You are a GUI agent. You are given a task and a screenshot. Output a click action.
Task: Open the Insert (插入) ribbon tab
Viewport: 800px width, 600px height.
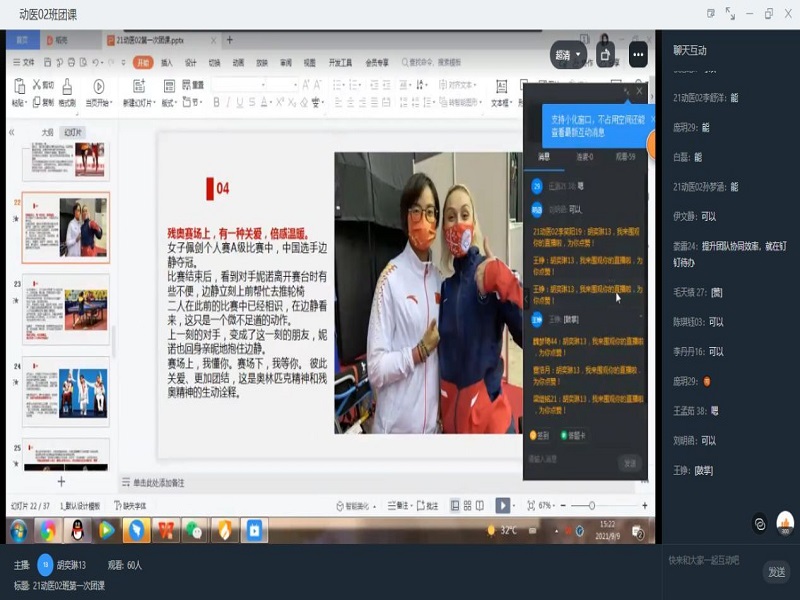(x=167, y=62)
